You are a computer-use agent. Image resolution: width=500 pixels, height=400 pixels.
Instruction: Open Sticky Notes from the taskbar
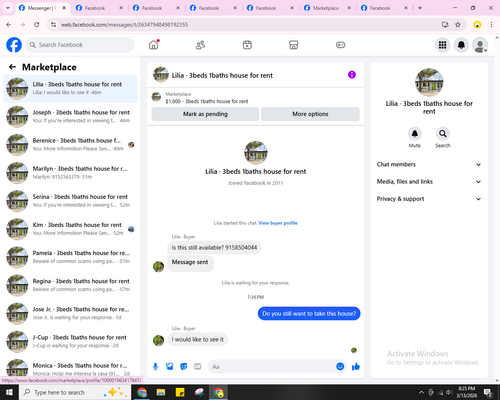click(180, 392)
